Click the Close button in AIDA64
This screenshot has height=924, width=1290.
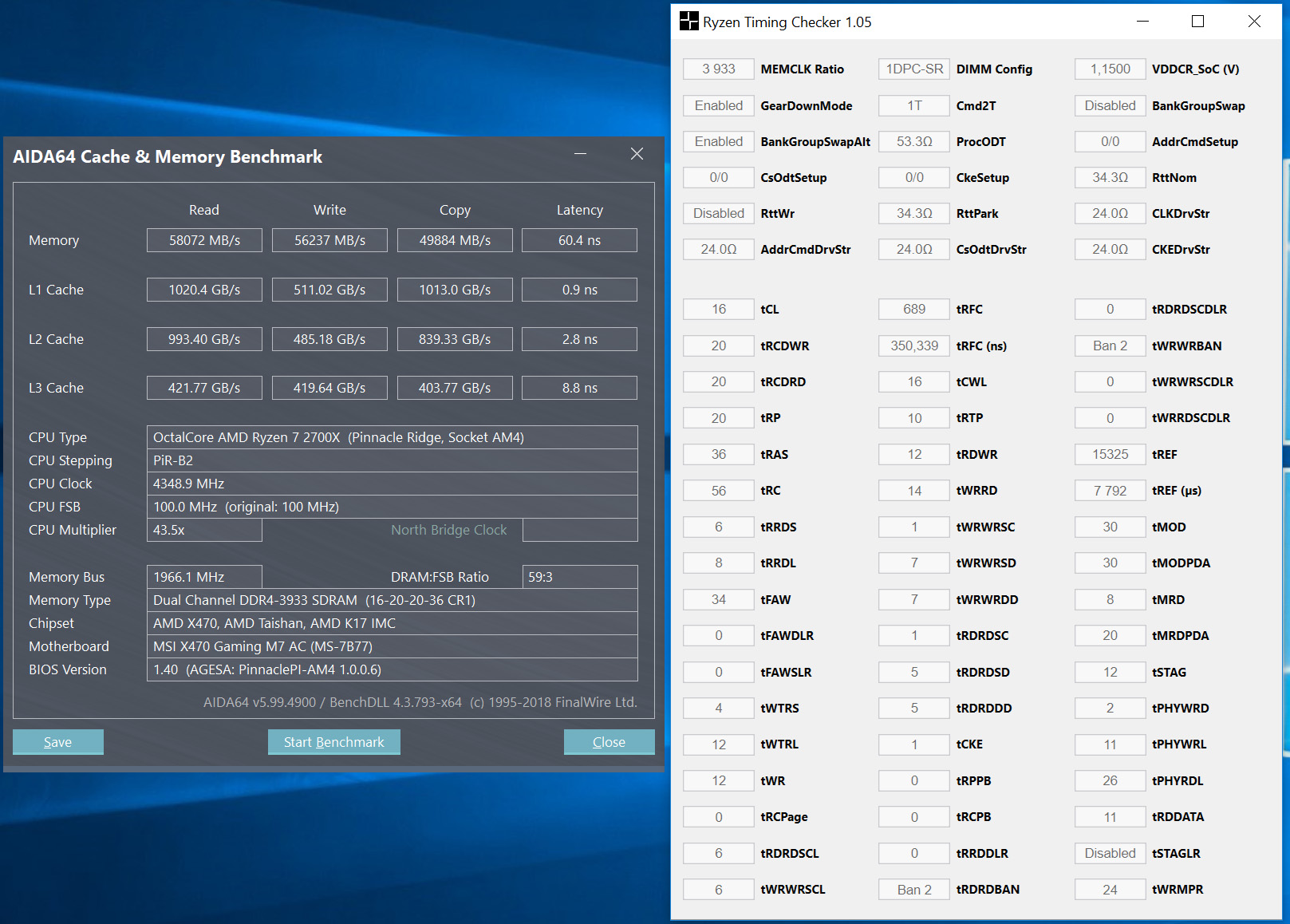(x=609, y=742)
